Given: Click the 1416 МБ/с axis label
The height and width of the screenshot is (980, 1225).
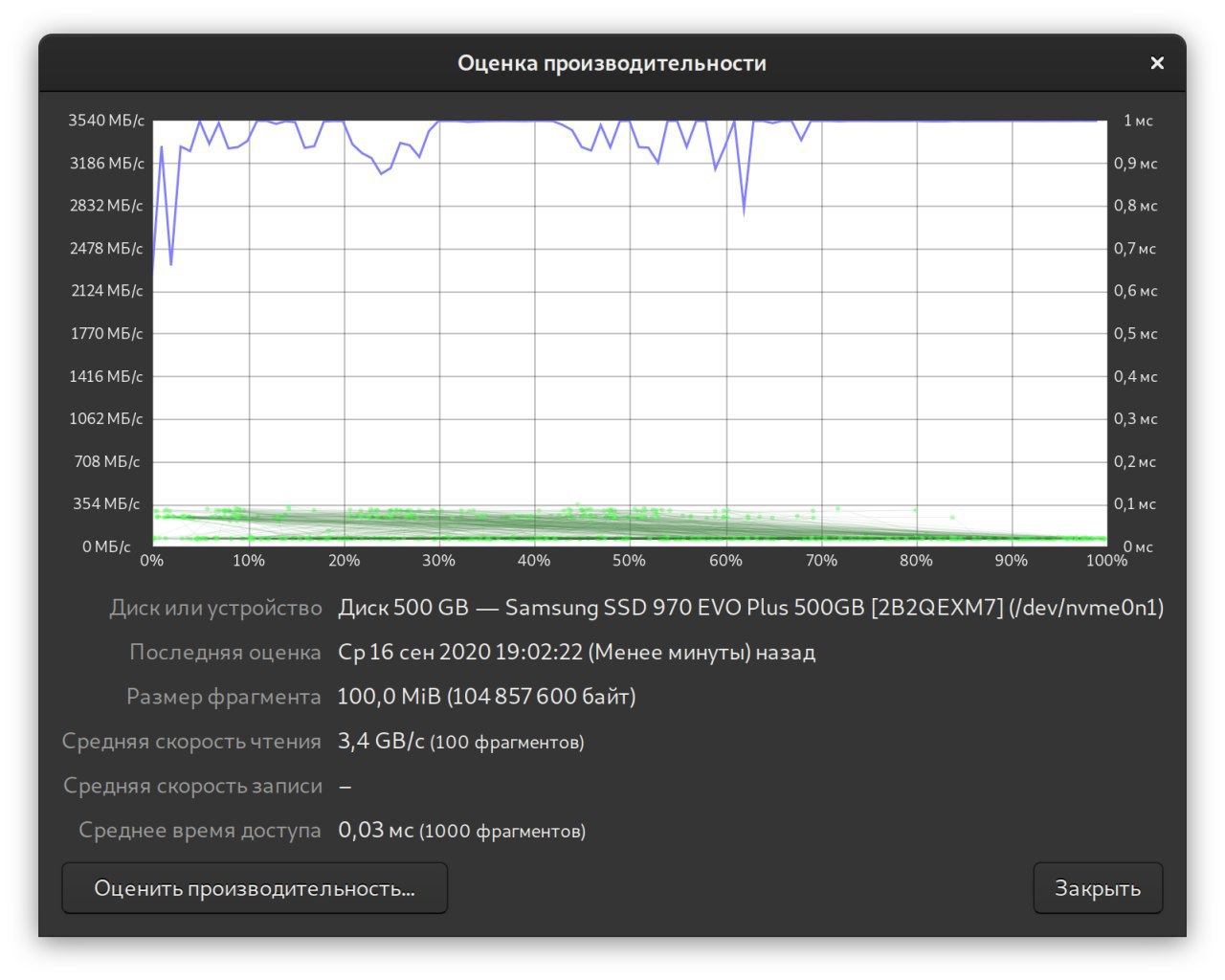Looking at the screenshot, I should (106, 376).
